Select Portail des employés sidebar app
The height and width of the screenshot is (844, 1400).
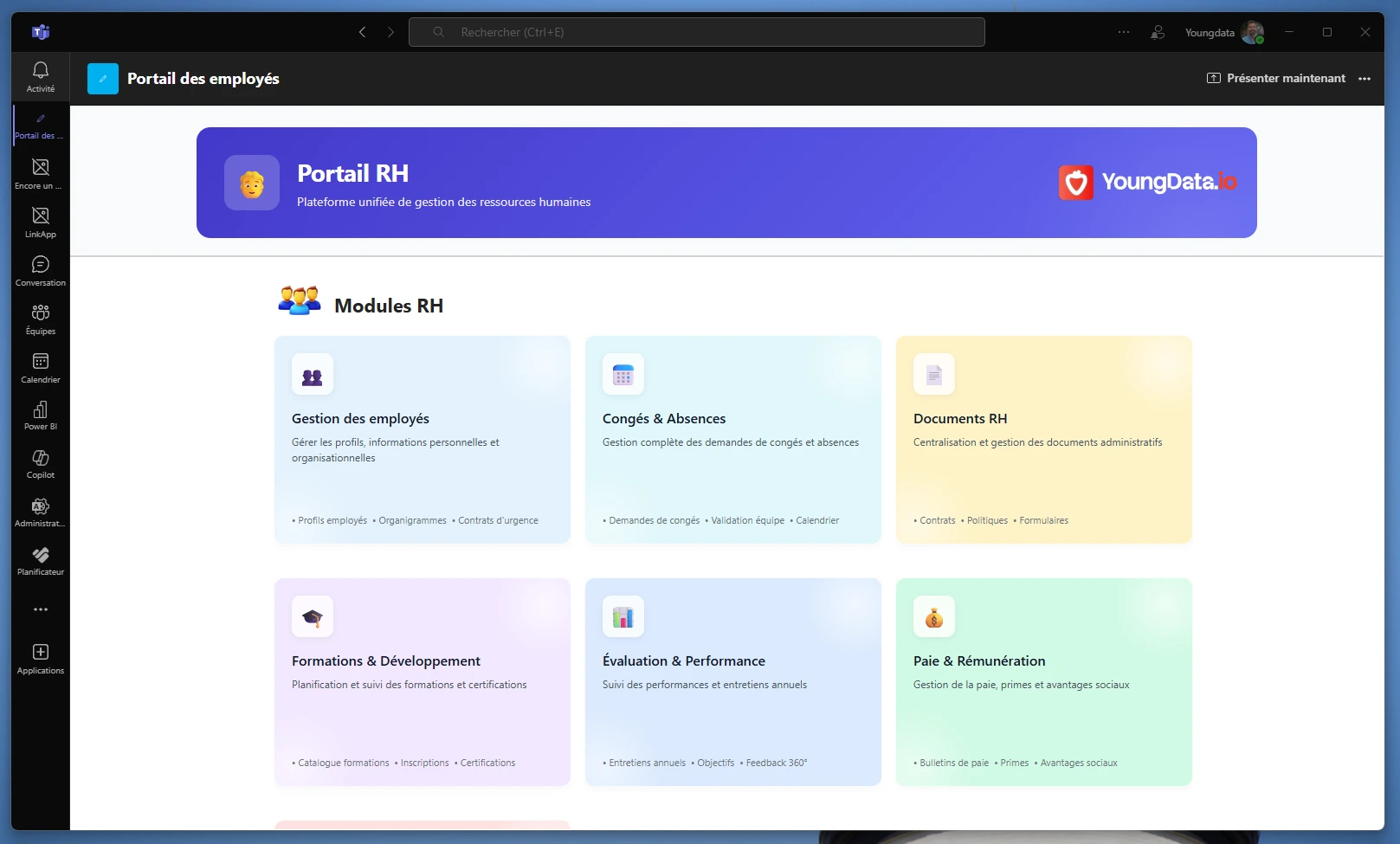[40, 126]
